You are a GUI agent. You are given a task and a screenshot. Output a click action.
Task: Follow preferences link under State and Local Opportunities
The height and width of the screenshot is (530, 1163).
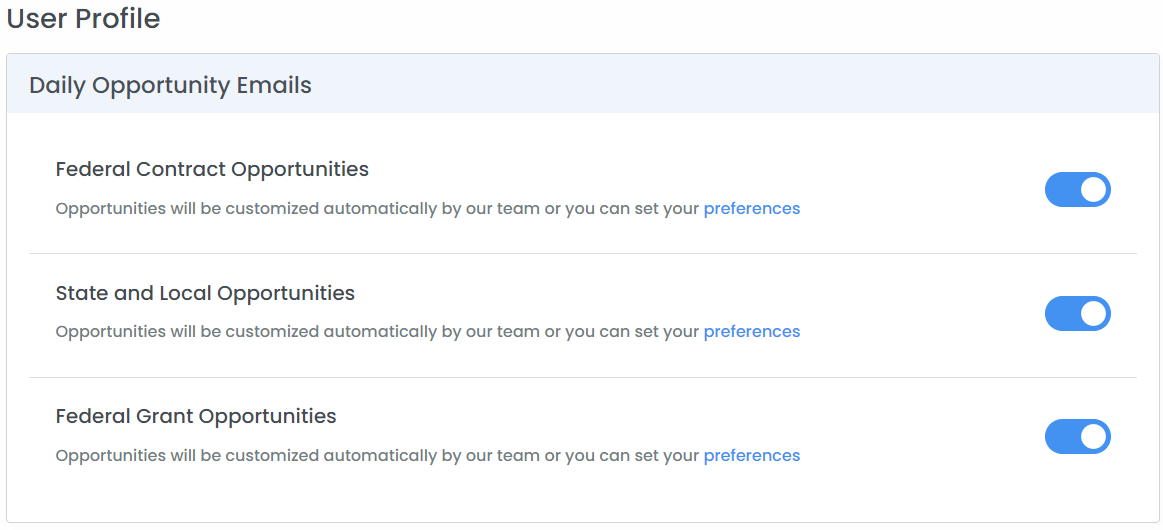pos(752,332)
